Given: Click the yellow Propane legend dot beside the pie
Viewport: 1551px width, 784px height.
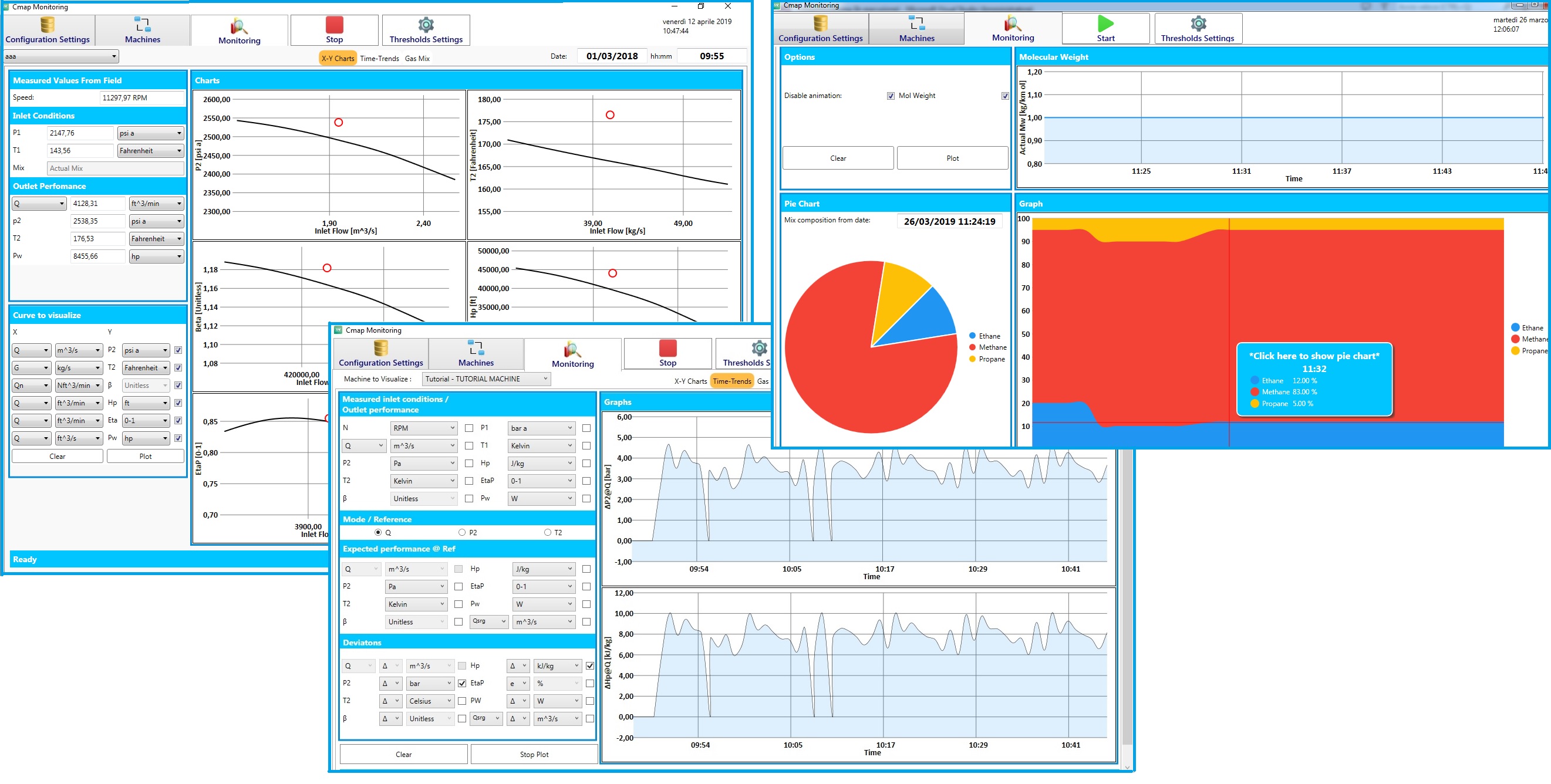Looking at the screenshot, I should (x=972, y=359).
